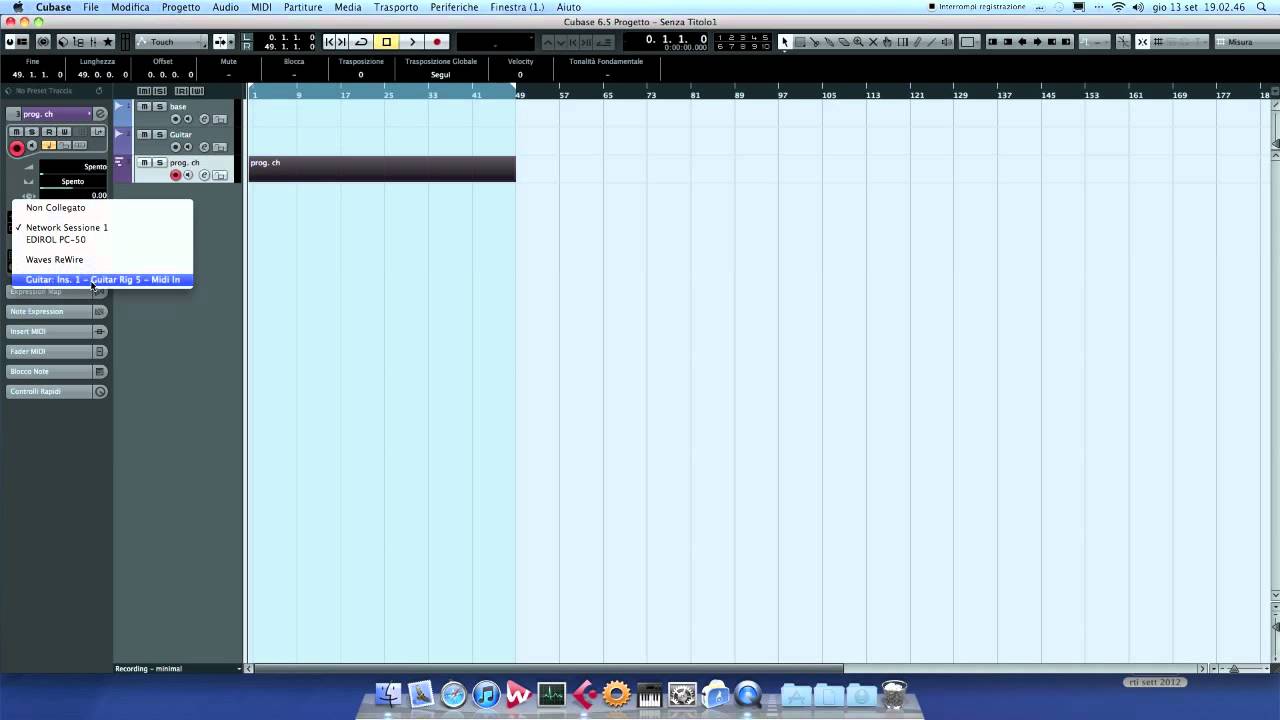1280x720 pixels.
Task: Click the Wi-Fi status menu icon
Action: pyautogui.click(x=1118, y=7)
